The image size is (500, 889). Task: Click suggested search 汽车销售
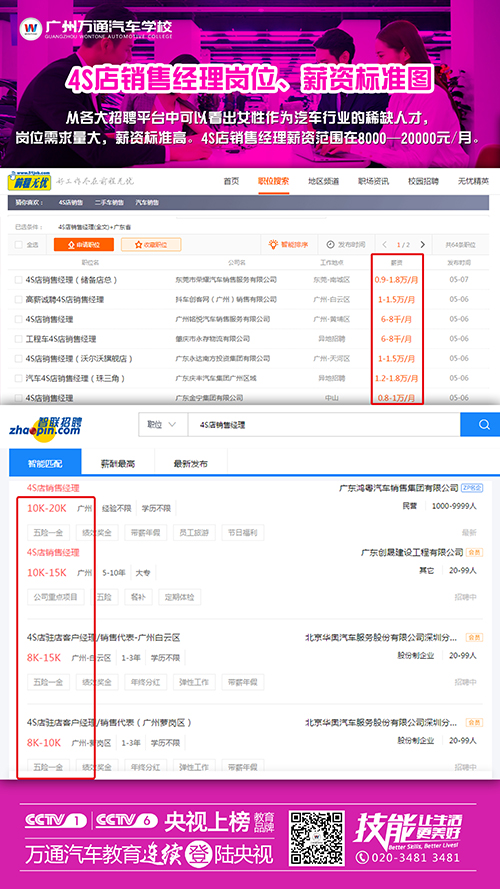147,202
